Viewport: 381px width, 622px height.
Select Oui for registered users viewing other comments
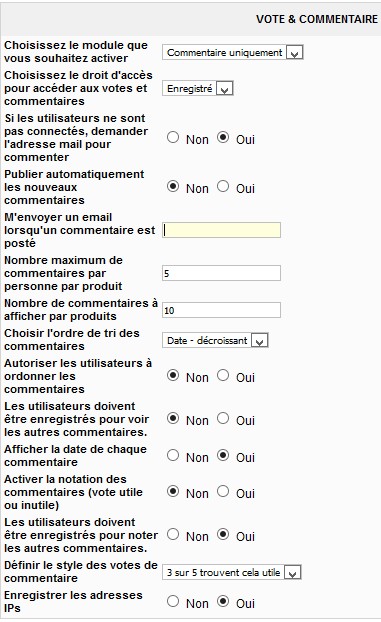pos(223,418)
